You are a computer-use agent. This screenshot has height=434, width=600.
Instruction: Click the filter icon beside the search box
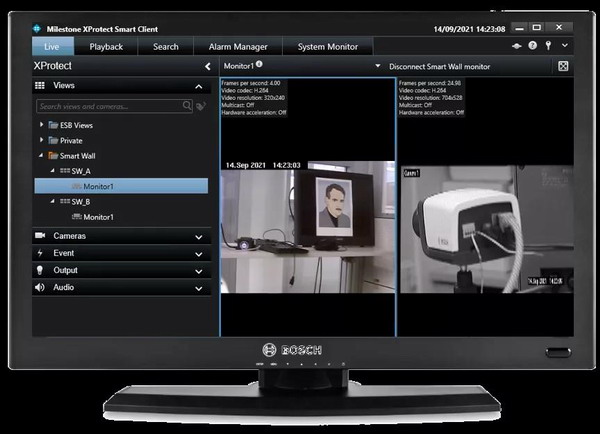pyautogui.click(x=201, y=105)
